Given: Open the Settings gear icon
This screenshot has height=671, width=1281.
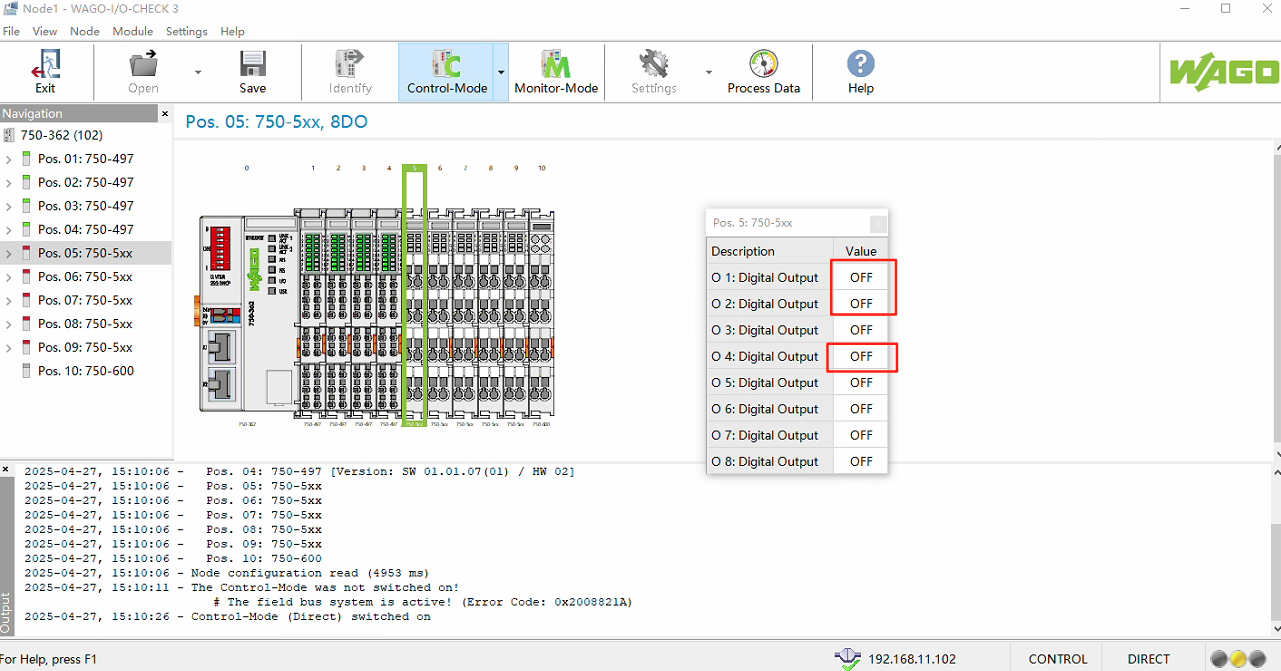Looking at the screenshot, I should [654, 64].
